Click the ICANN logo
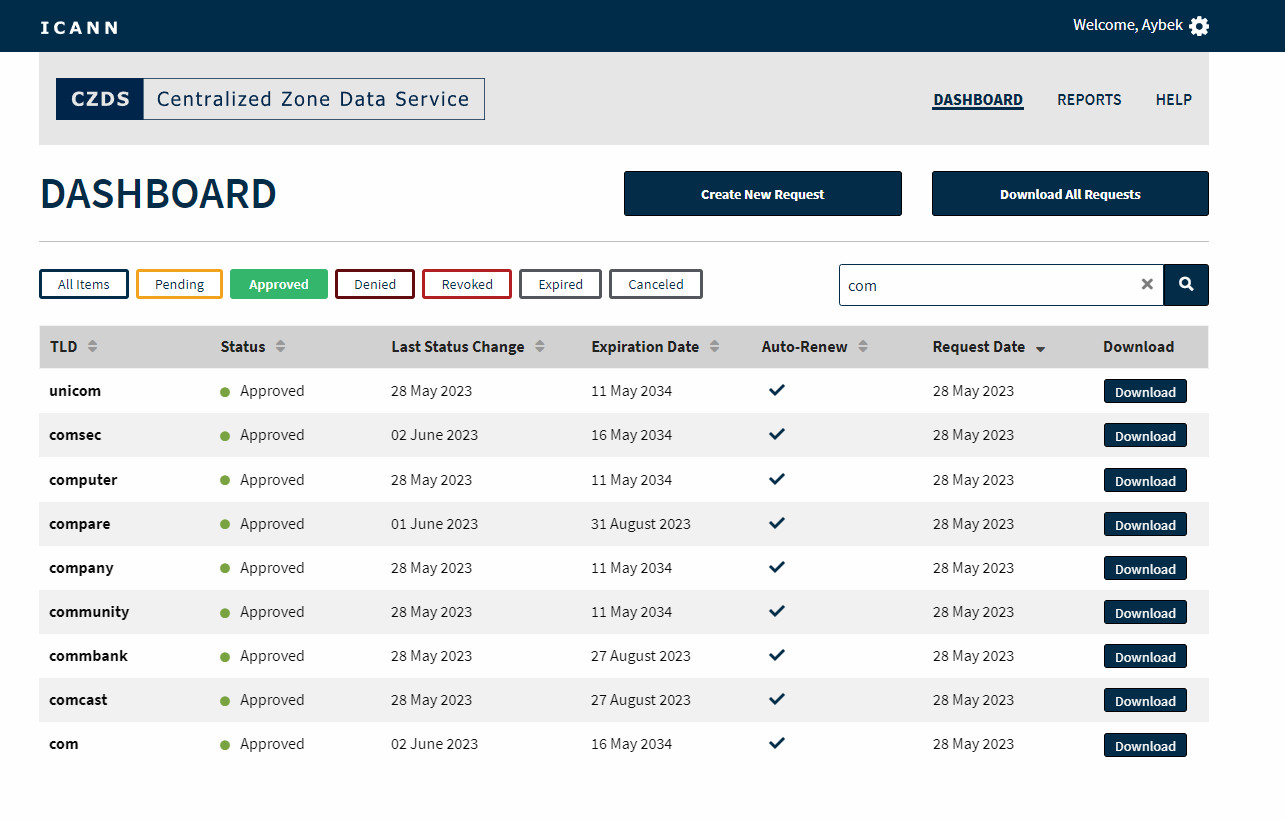This screenshot has width=1285, height=820. tap(79, 27)
